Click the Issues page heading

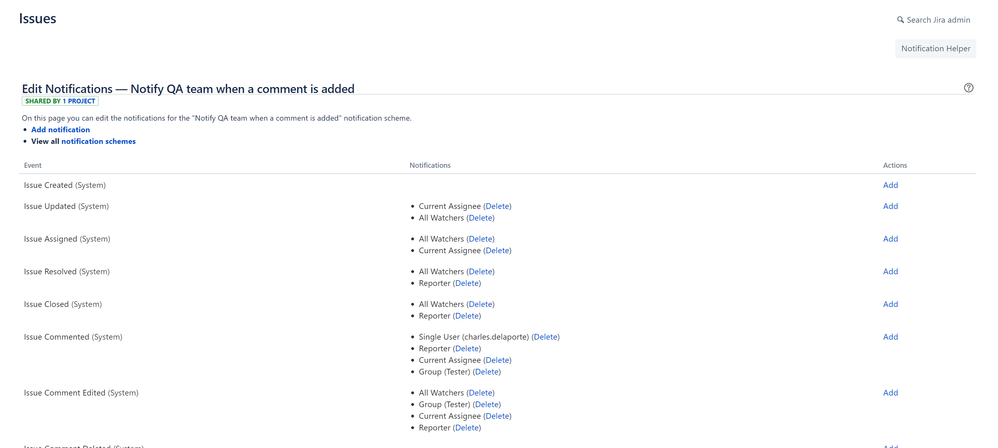38,18
